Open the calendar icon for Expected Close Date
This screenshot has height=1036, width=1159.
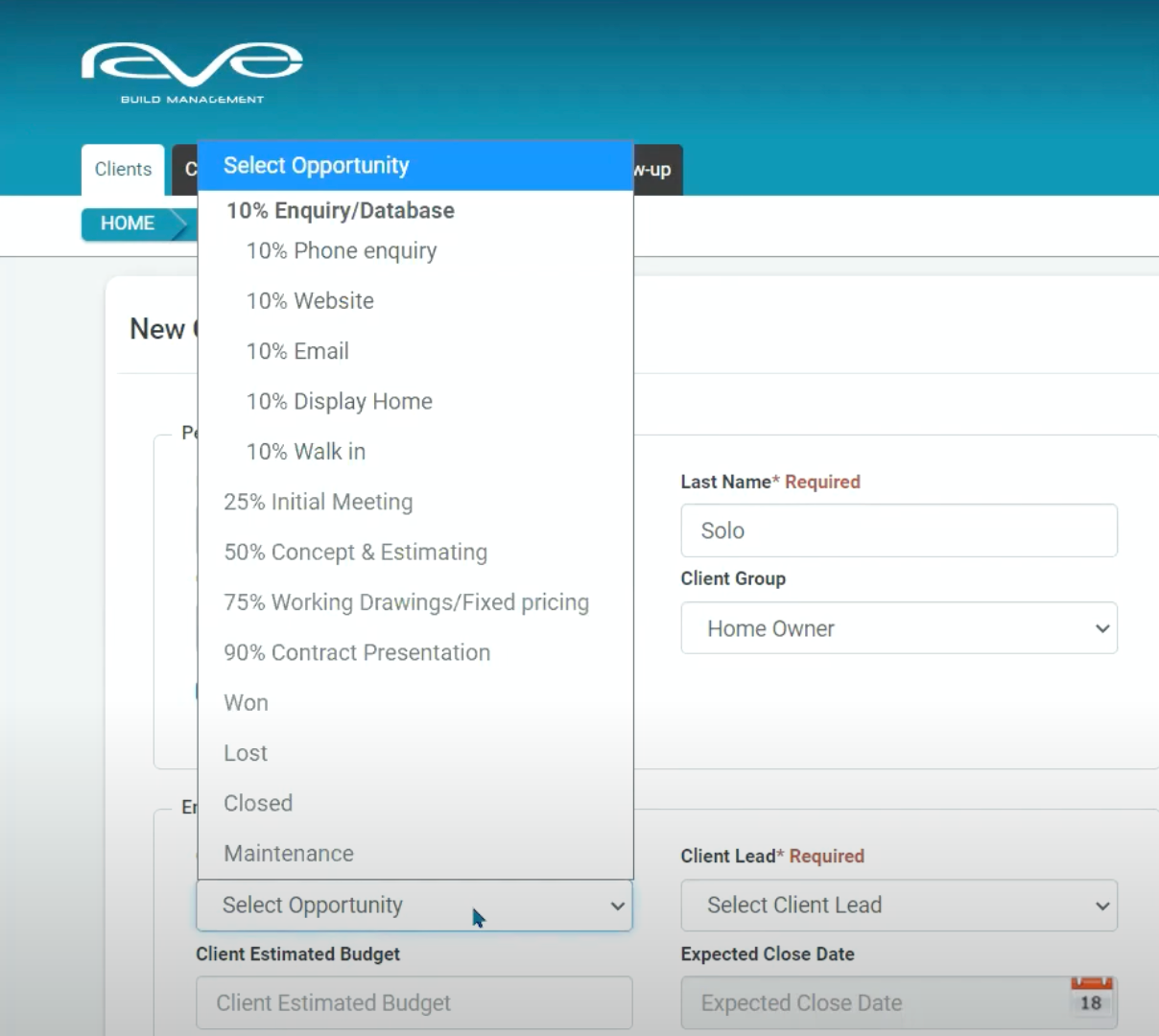tap(1091, 998)
